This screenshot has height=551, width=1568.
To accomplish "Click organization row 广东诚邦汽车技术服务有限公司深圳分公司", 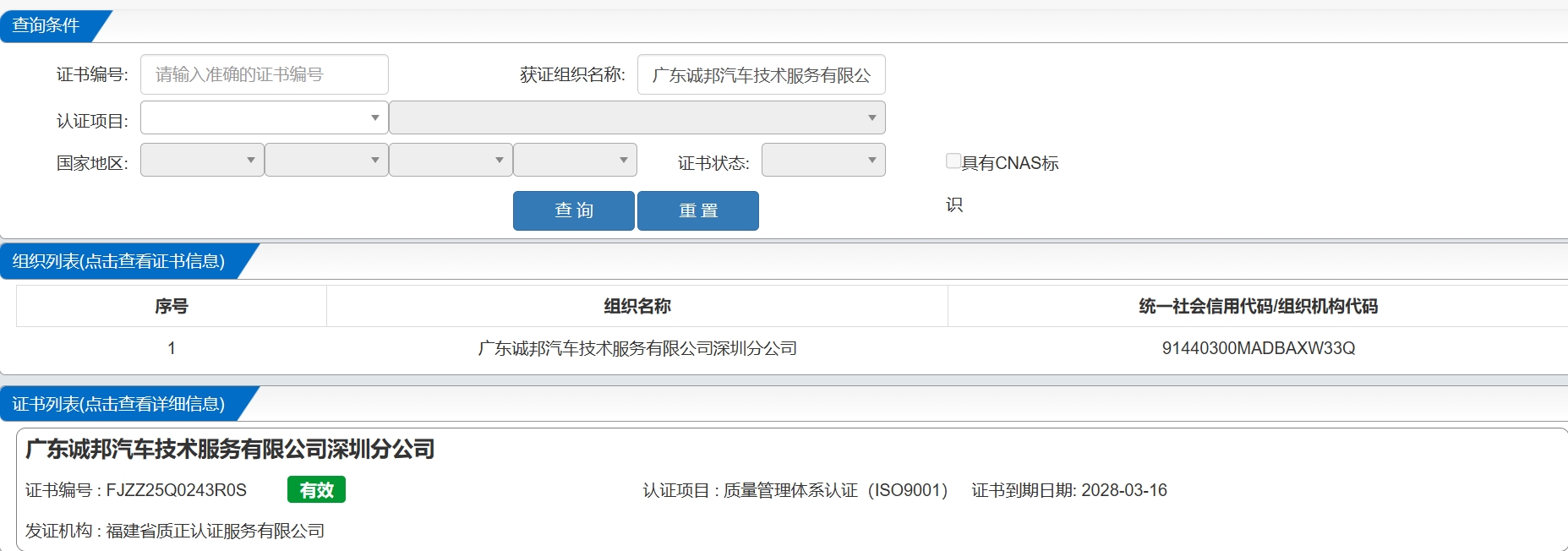I will 637,348.
